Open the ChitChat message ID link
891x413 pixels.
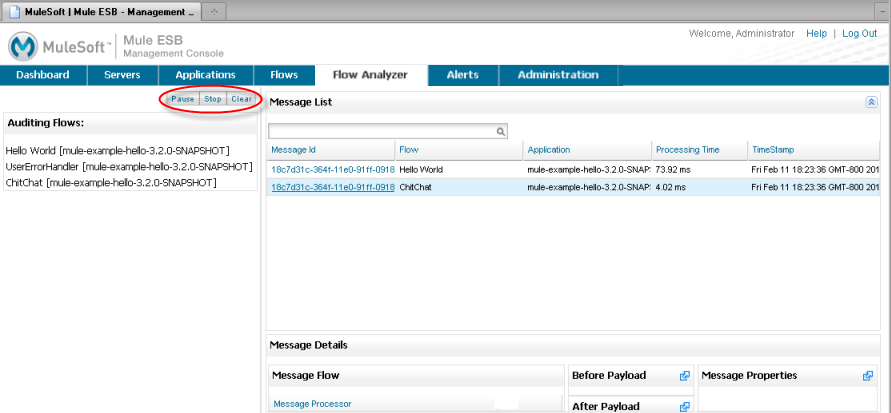click(332, 187)
